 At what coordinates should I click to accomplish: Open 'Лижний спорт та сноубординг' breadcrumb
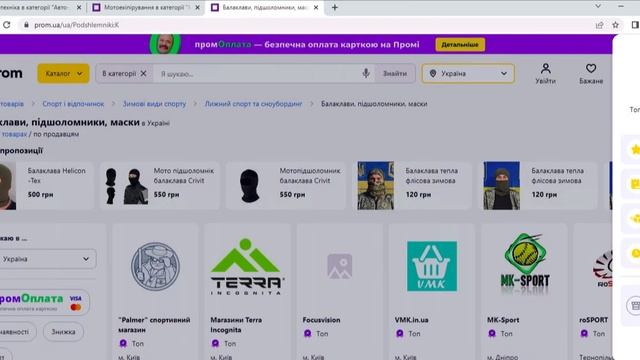253,104
